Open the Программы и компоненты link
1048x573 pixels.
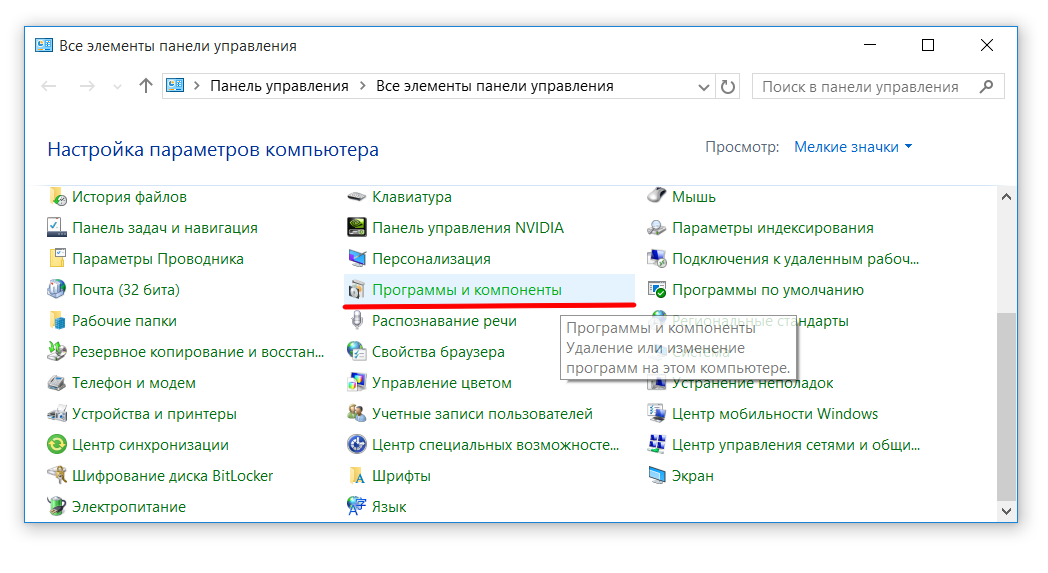466,290
